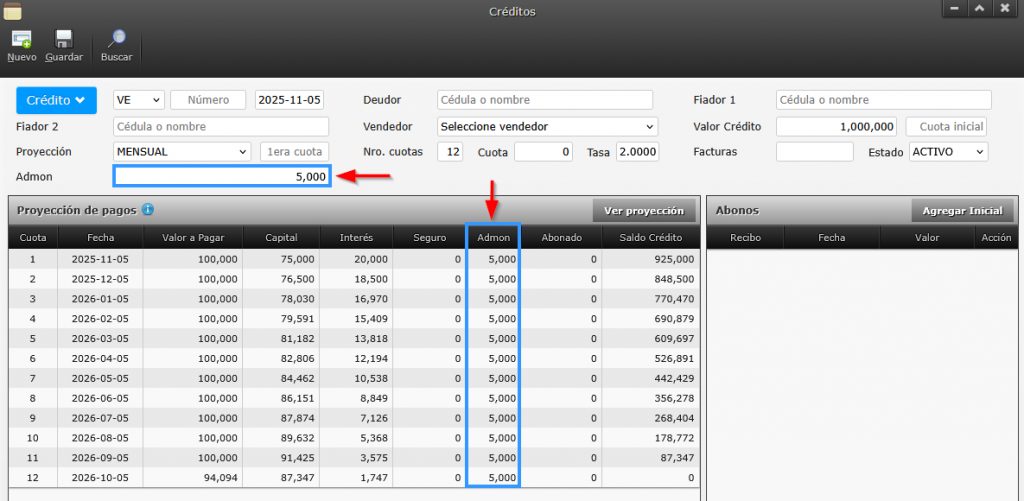Viewport: 1024px width, 501px height.
Task: Click the Guardar save icon
Action: (63, 40)
